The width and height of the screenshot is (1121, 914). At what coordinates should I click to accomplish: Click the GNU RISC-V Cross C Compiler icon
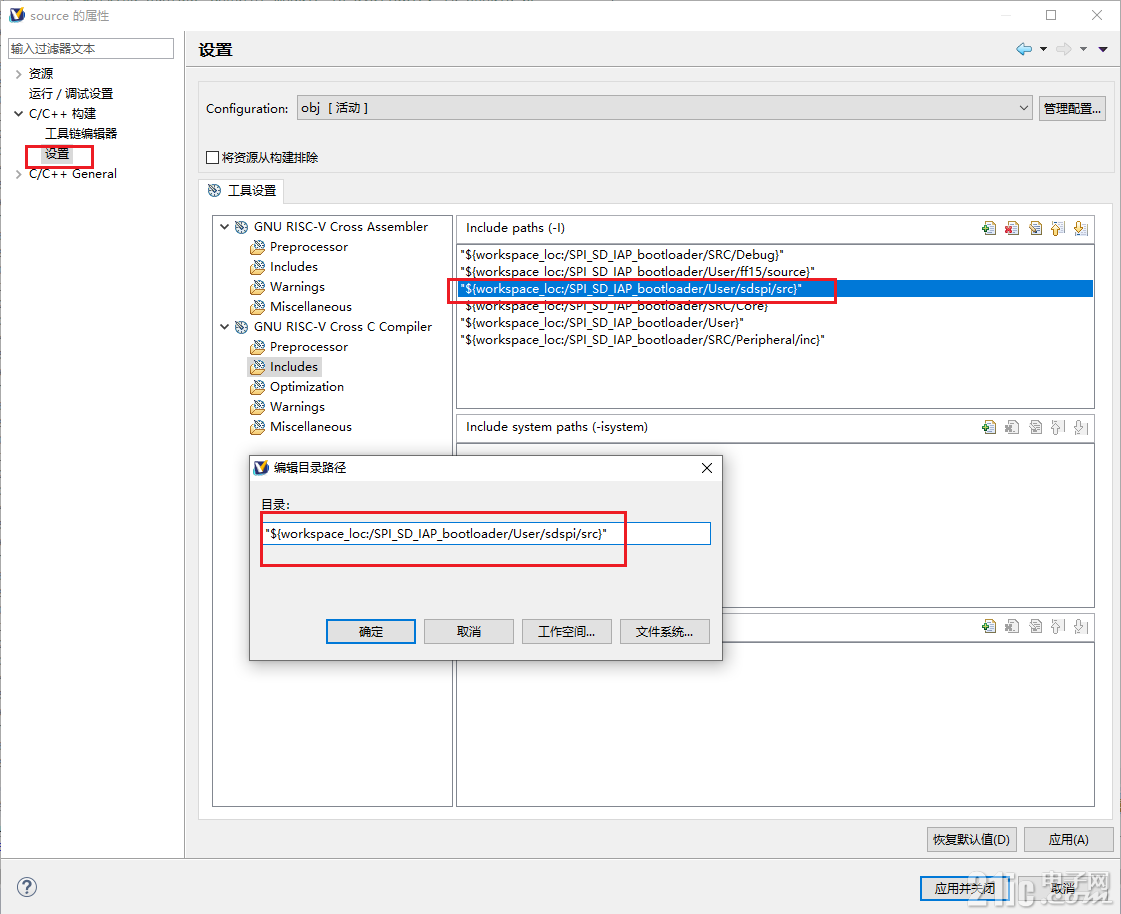[x=242, y=327]
